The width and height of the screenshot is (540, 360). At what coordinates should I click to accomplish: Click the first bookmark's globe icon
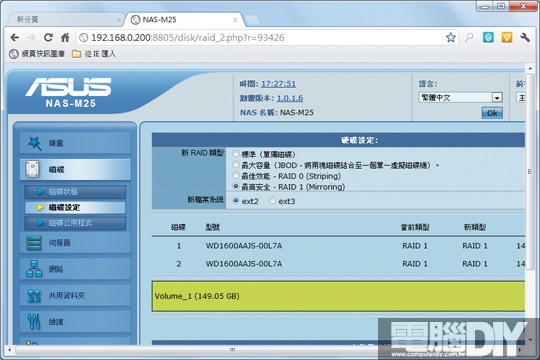(13, 54)
